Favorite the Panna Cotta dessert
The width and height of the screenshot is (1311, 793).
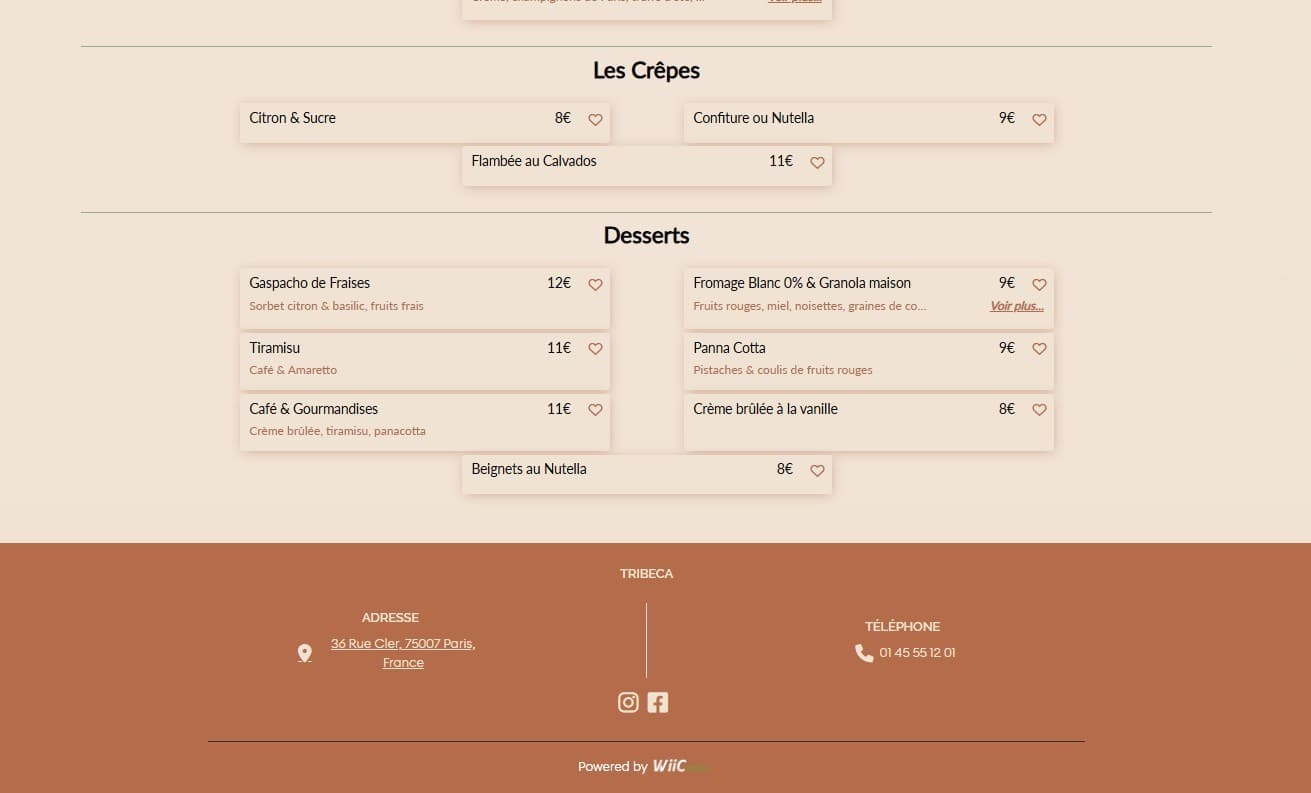[x=1039, y=349]
